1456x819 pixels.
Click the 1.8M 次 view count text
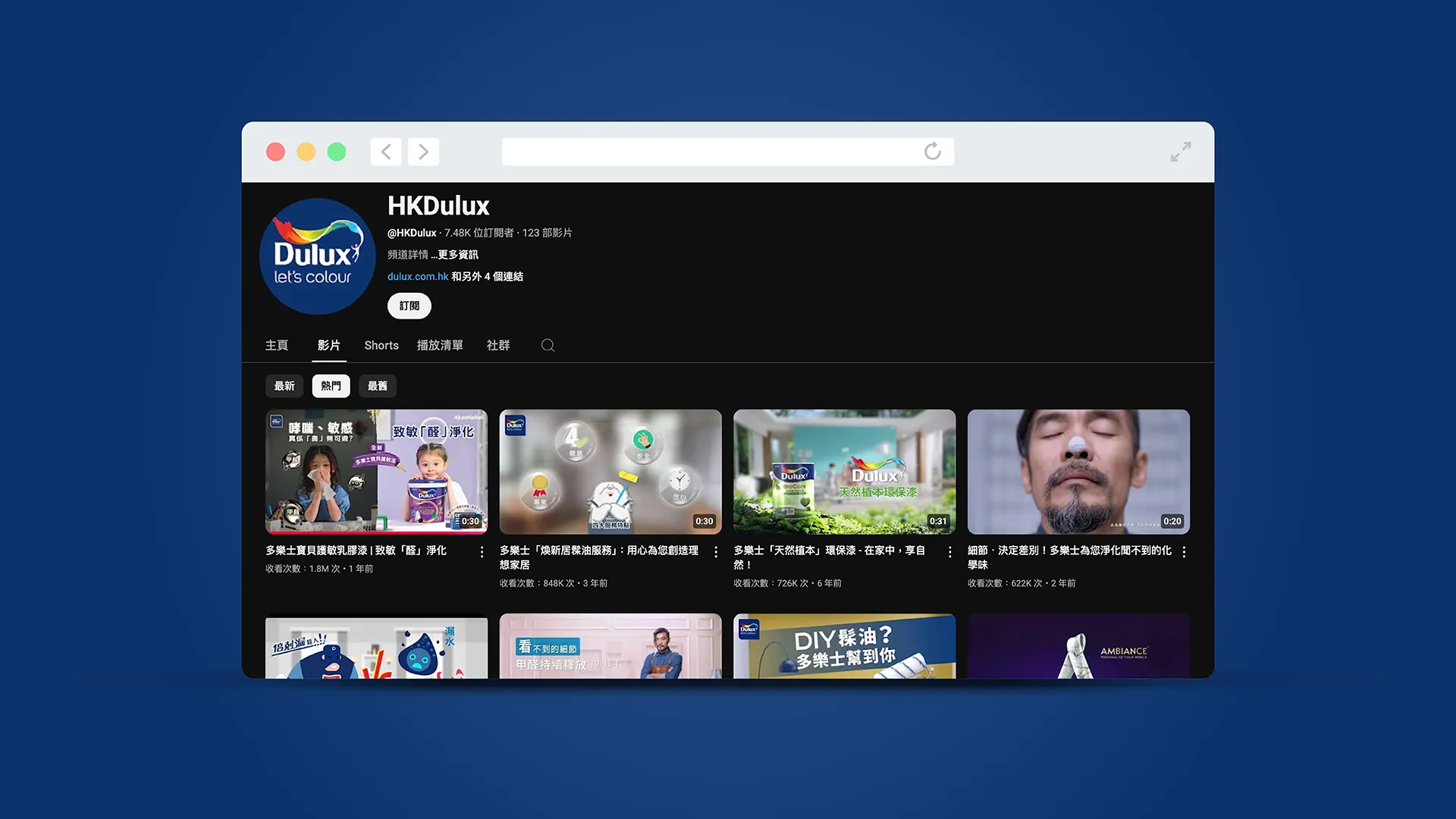[x=325, y=569]
